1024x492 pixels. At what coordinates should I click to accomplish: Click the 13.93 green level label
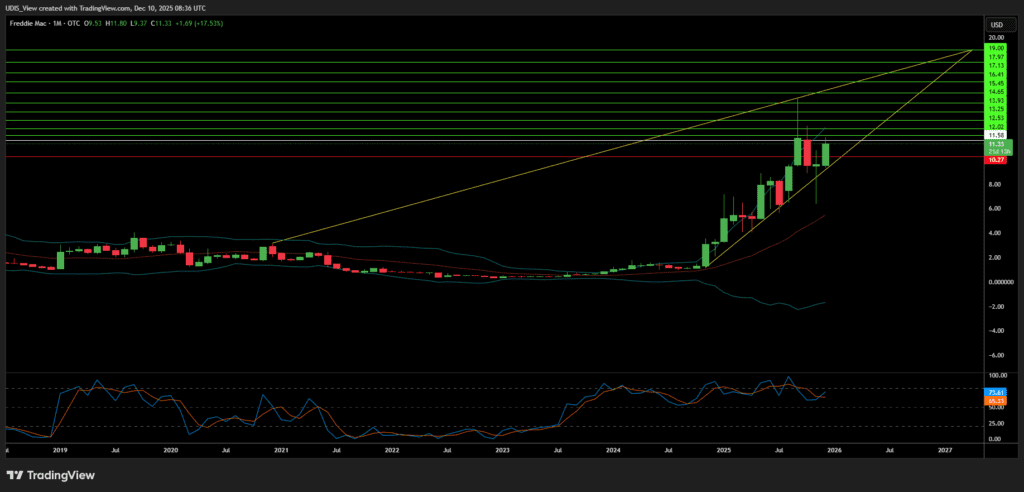coord(996,101)
